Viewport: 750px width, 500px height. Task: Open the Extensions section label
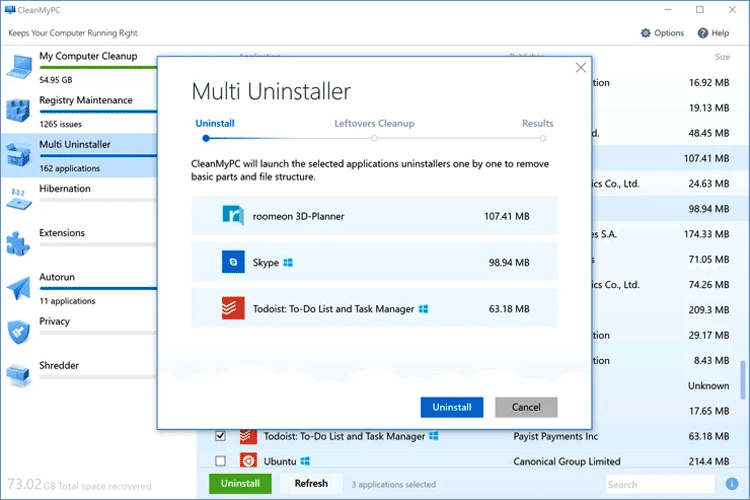[62, 233]
